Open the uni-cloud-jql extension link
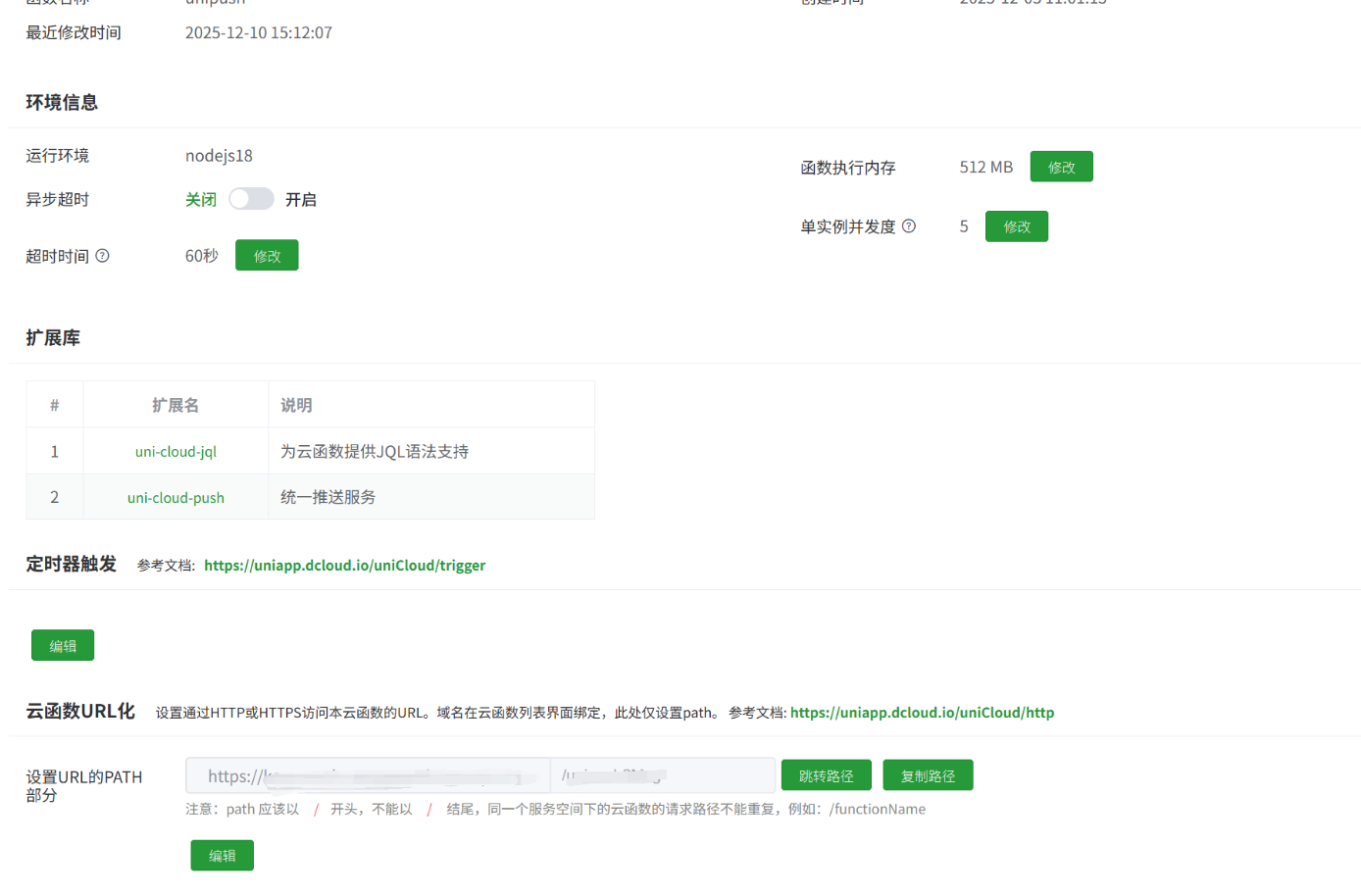The height and width of the screenshot is (896, 1361). pos(176,452)
